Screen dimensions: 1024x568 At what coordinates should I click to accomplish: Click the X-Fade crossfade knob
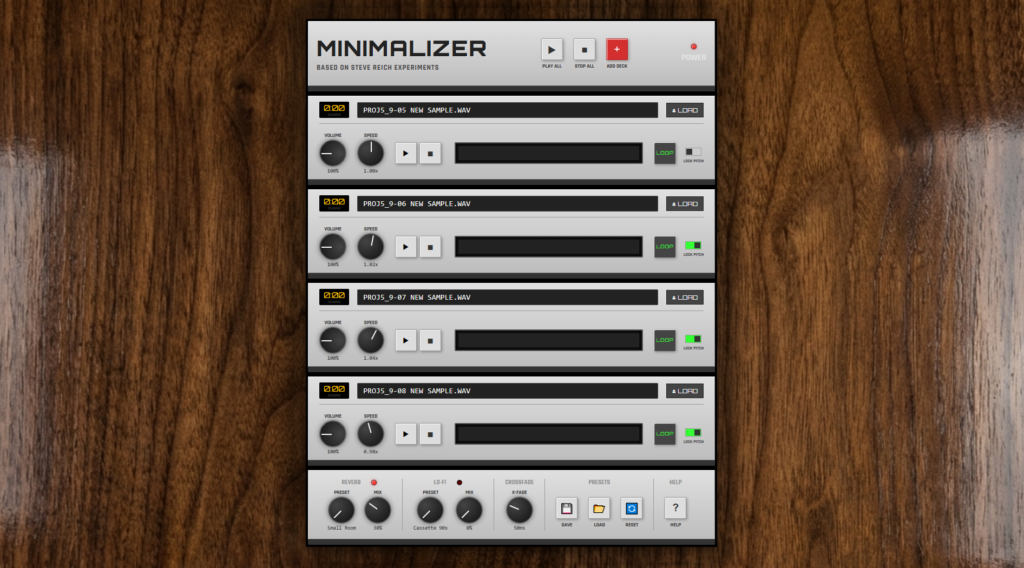click(520, 510)
